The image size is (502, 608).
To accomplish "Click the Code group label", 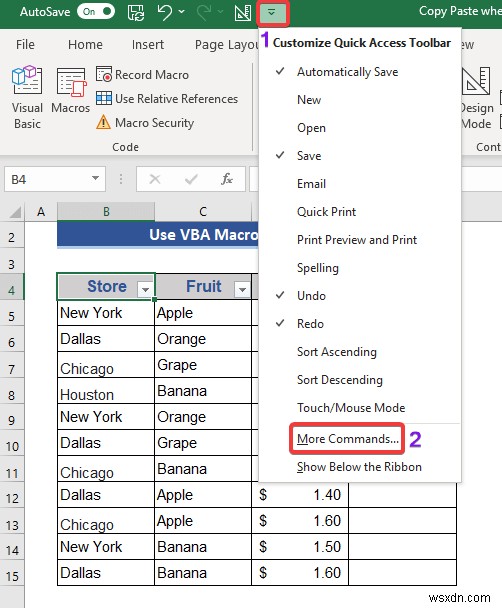I will click(125, 147).
